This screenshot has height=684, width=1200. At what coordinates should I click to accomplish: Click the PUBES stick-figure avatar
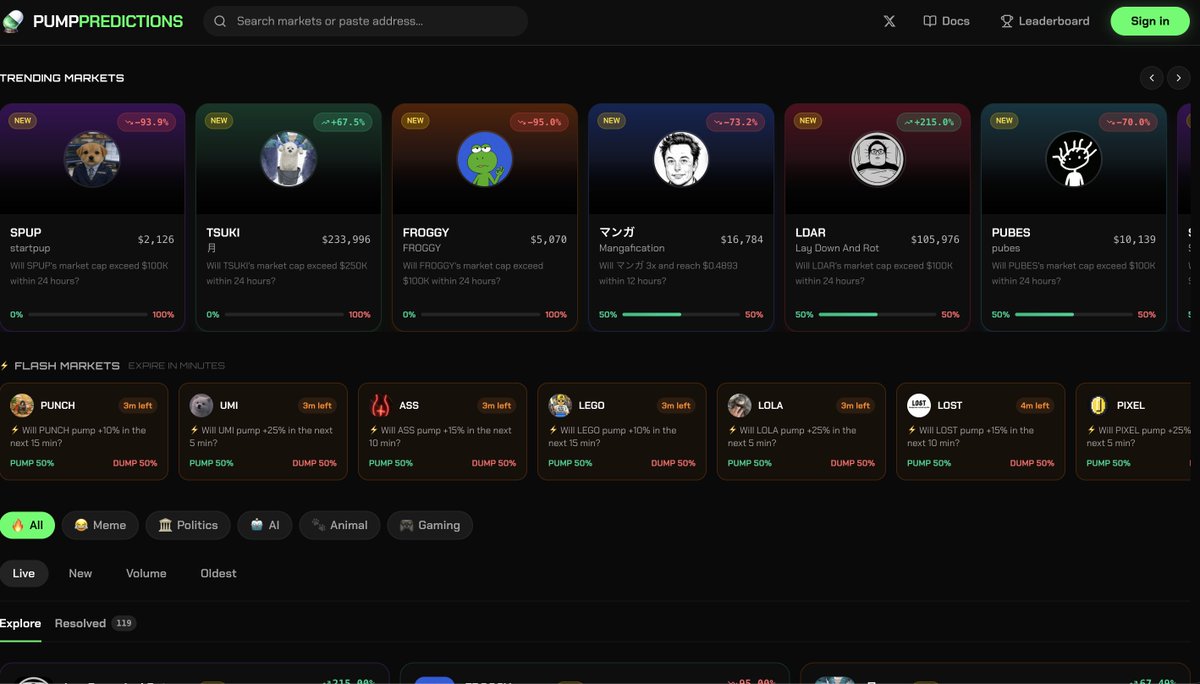tap(1074, 159)
